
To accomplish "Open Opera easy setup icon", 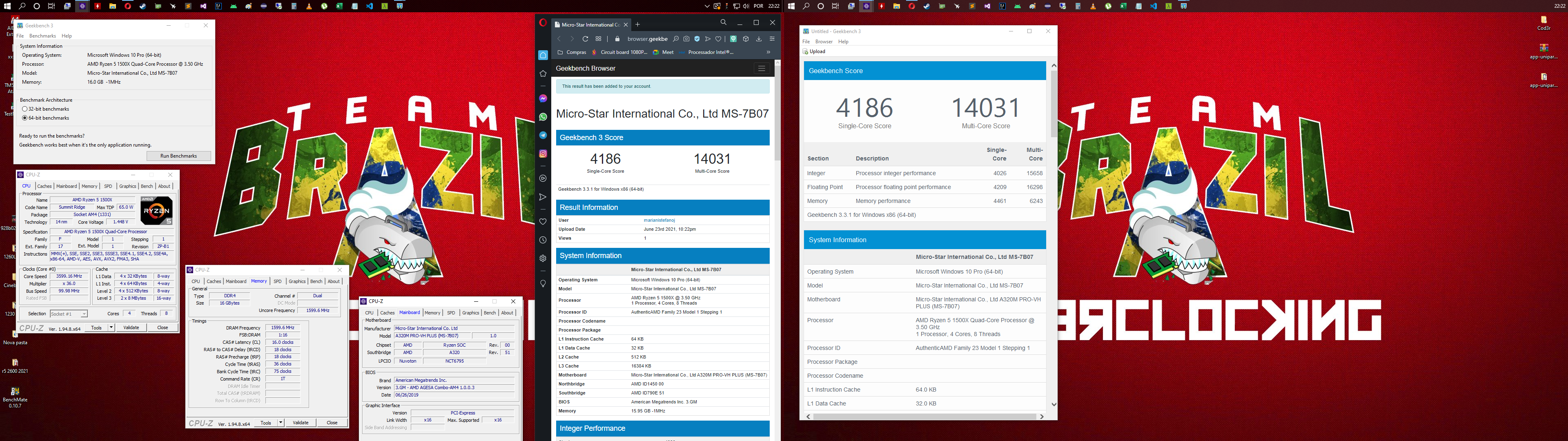I will coord(772,39).
